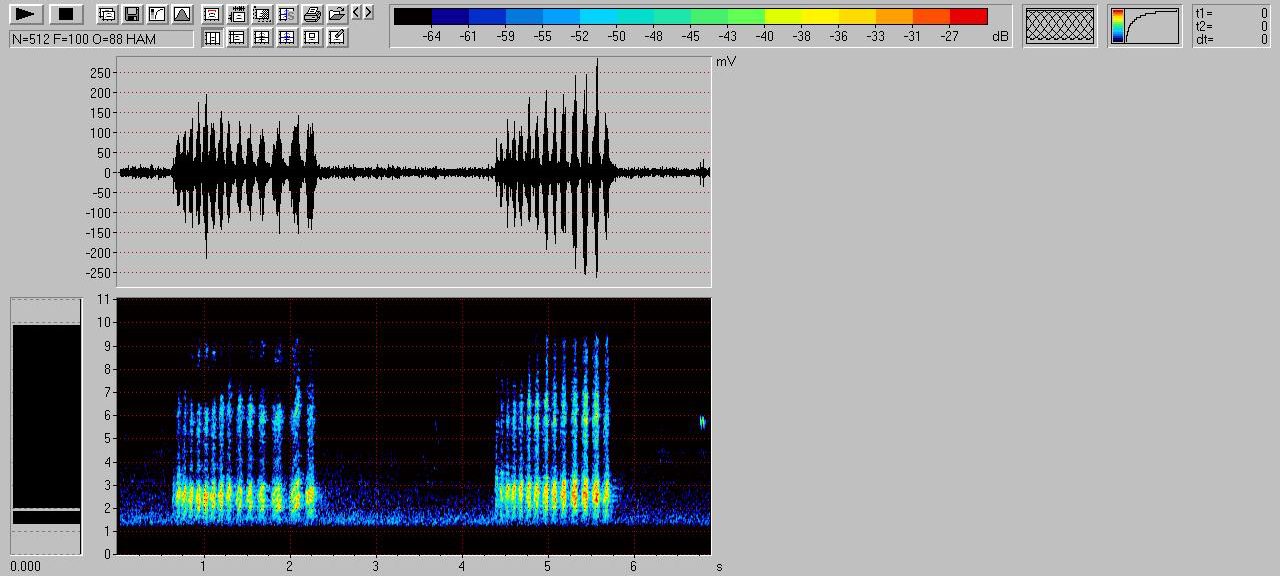Click the printer icon in toolbar
1280x576 pixels.
point(312,14)
